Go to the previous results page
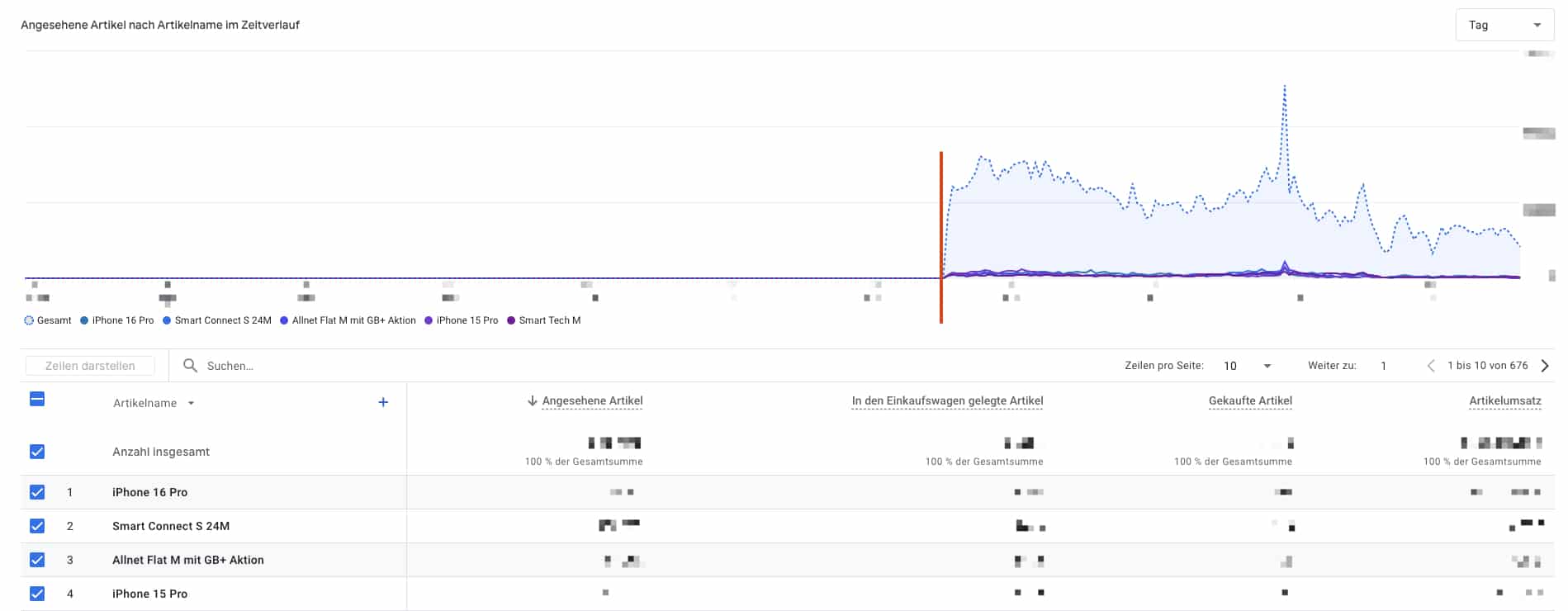This screenshot has height=611, width=1568. coord(1431,366)
